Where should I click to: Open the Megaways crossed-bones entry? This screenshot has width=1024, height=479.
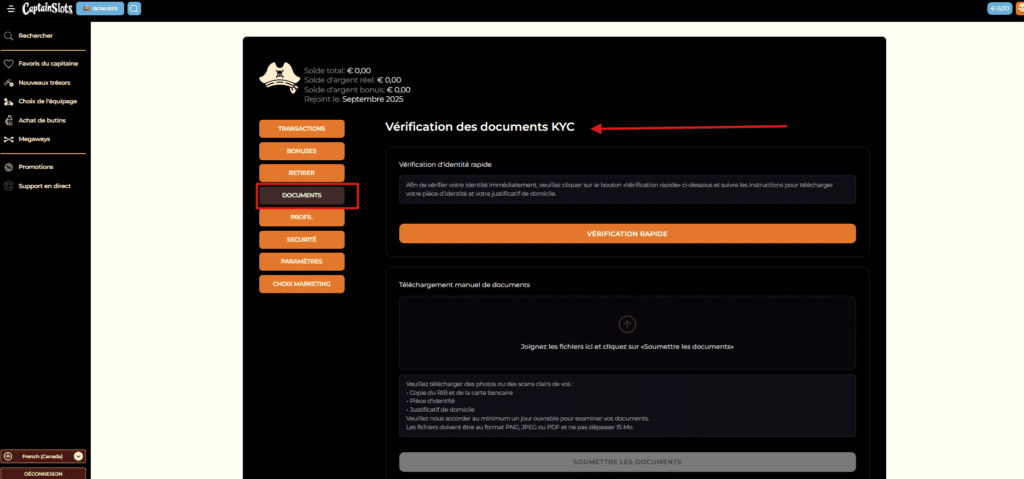point(27,139)
